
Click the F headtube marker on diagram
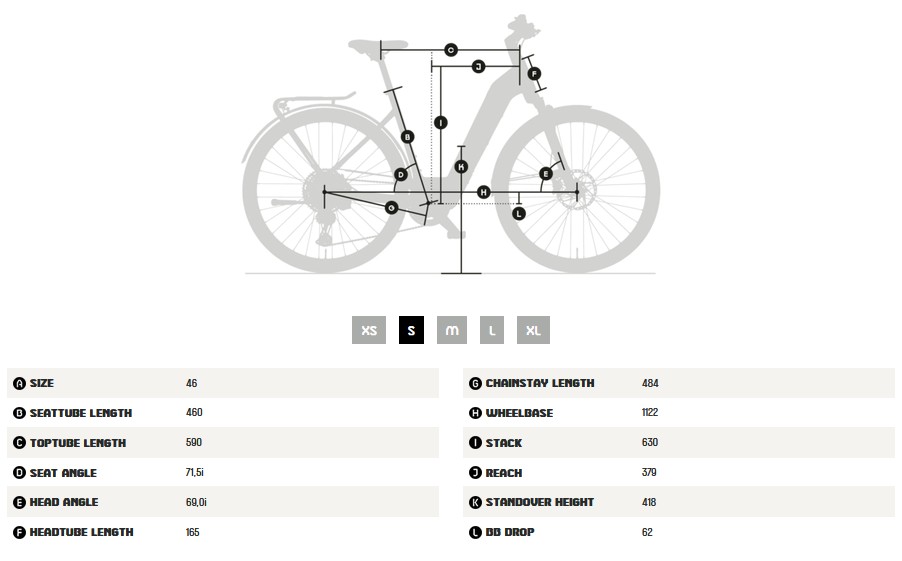(534, 74)
